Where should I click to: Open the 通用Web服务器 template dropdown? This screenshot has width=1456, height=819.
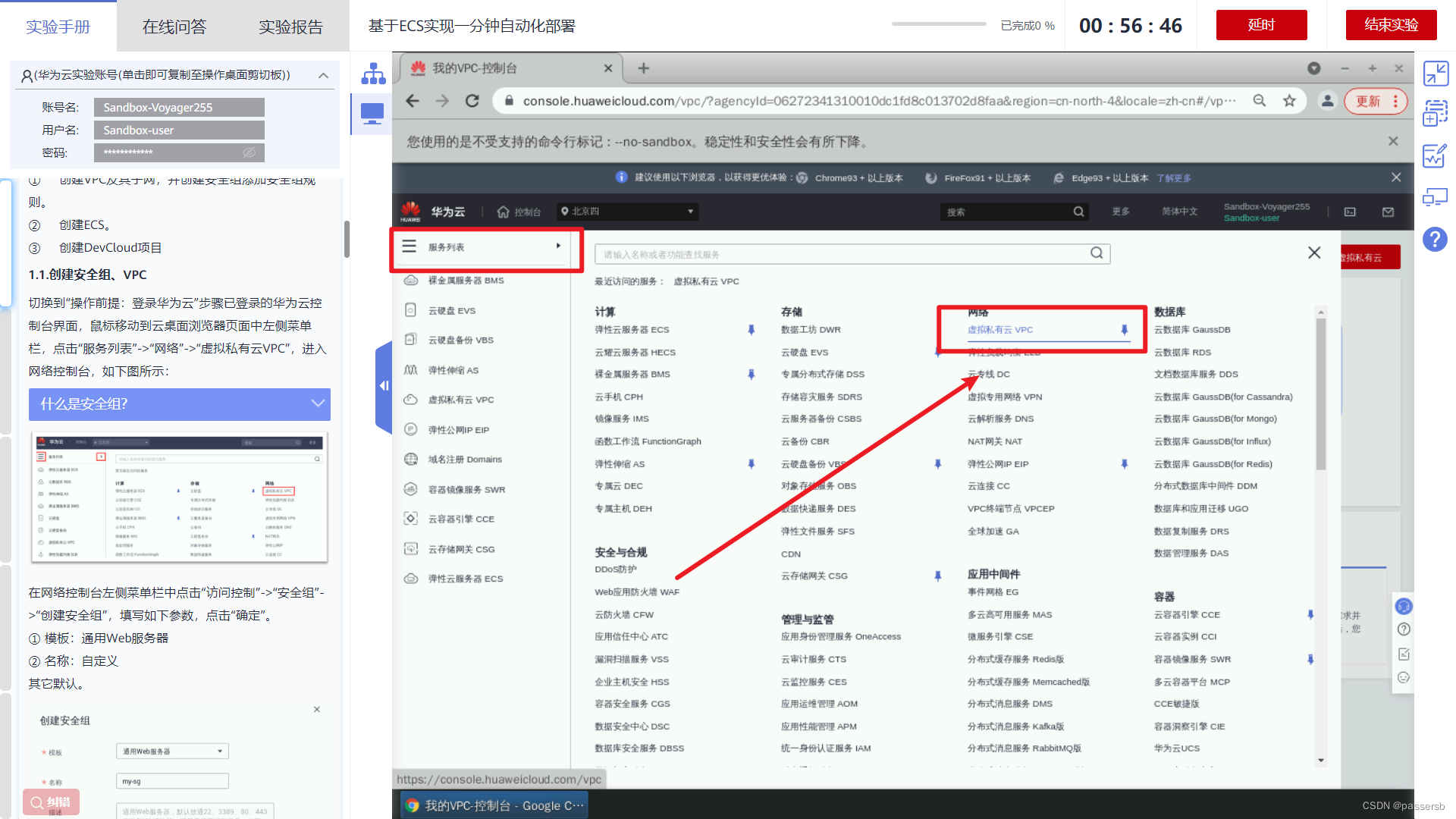pyautogui.click(x=172, y=752)
